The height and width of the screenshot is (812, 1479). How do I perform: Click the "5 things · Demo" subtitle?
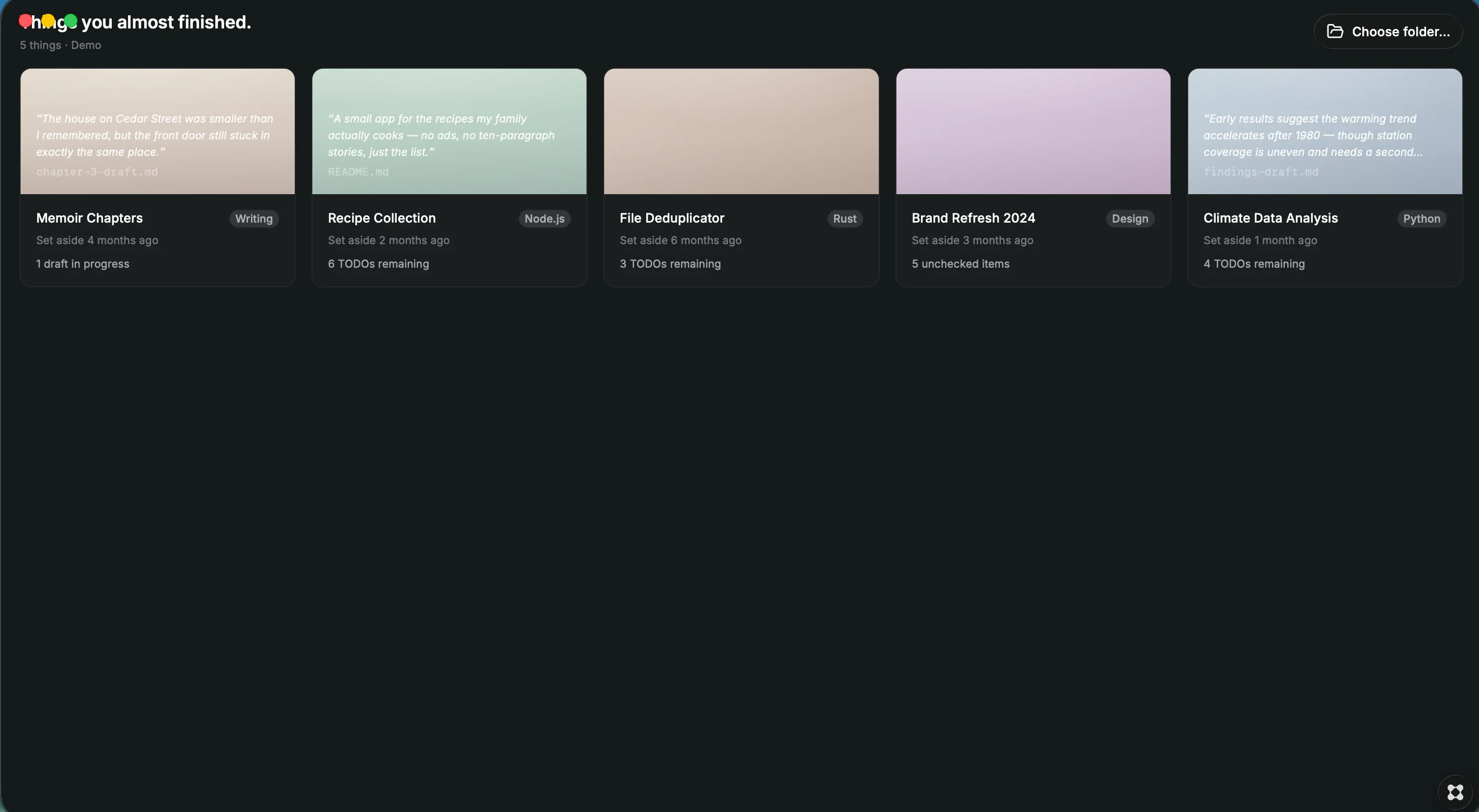tap(60, 46)
